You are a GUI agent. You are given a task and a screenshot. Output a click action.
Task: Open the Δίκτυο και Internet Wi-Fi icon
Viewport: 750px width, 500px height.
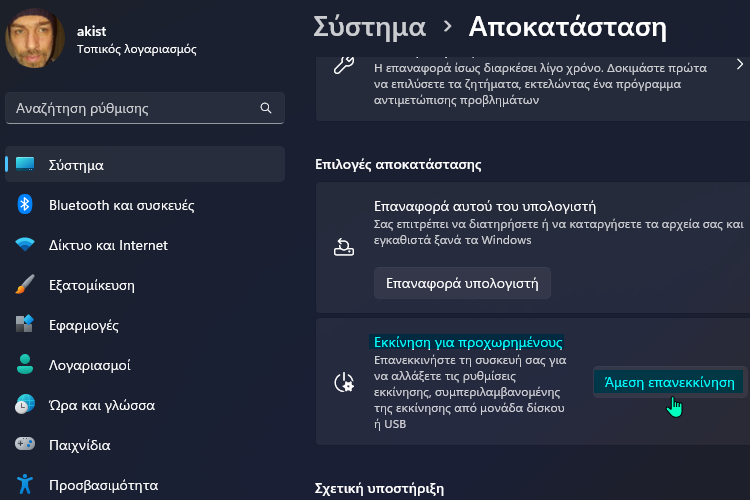coord(25,244)
